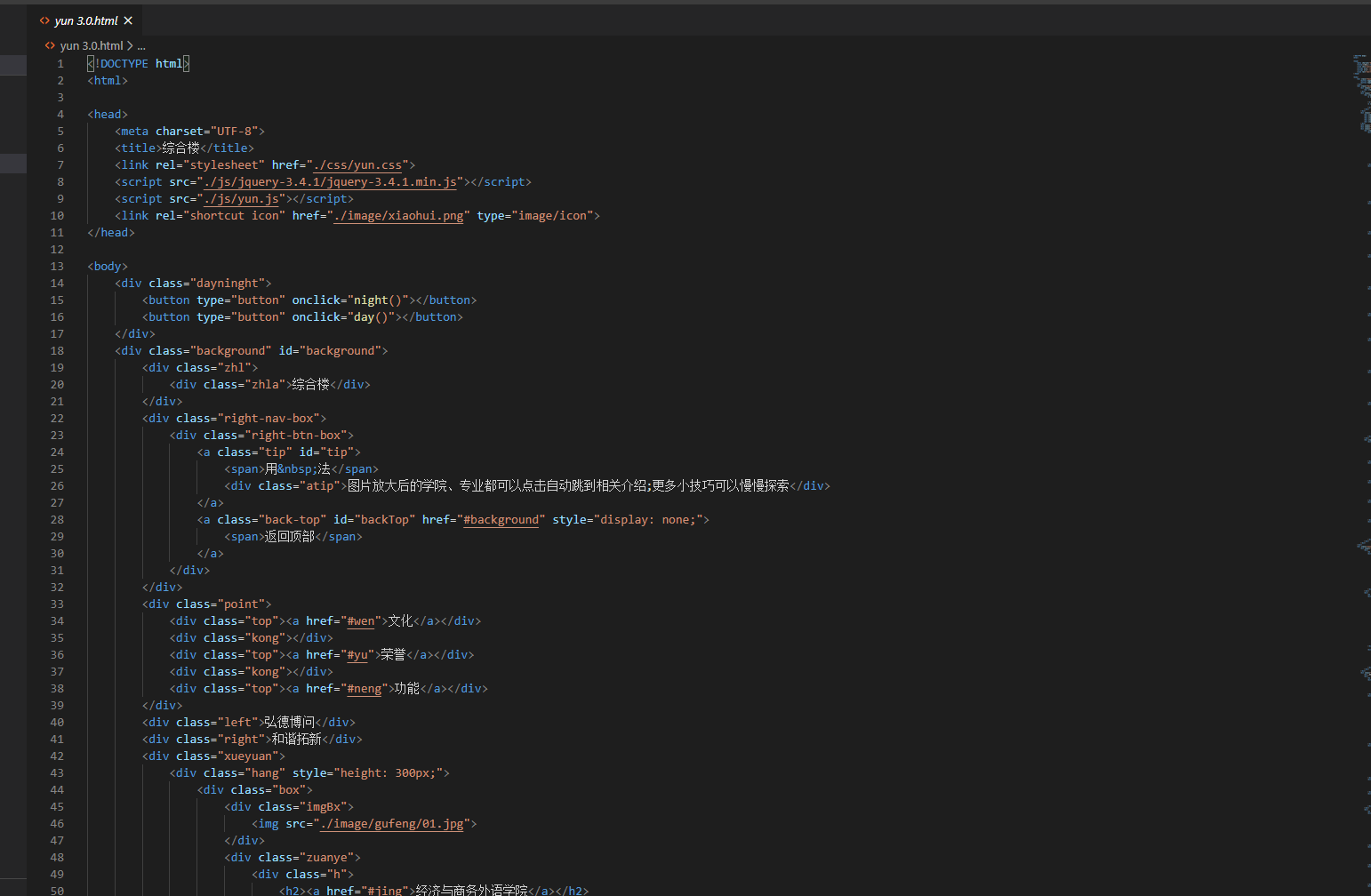1371x896 pixels.
Task: Click the 荣誉 link text on line 36
Action: click(x=394, y=655)
